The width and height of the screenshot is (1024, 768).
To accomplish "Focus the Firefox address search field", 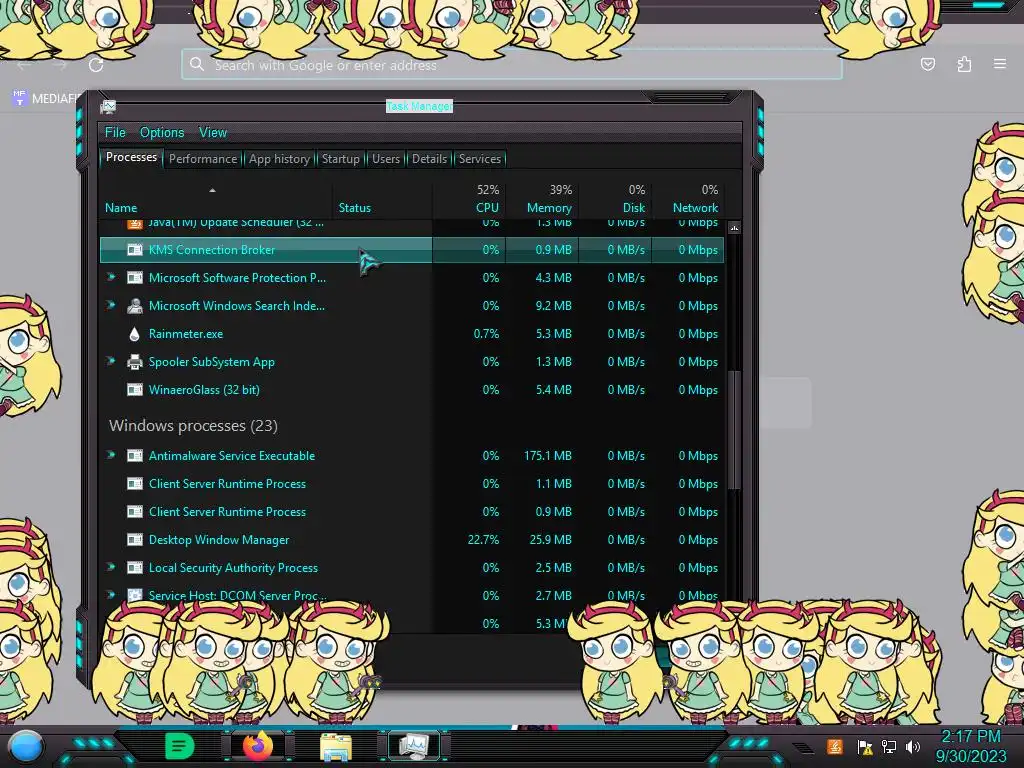I will click(x=512, y=65).
